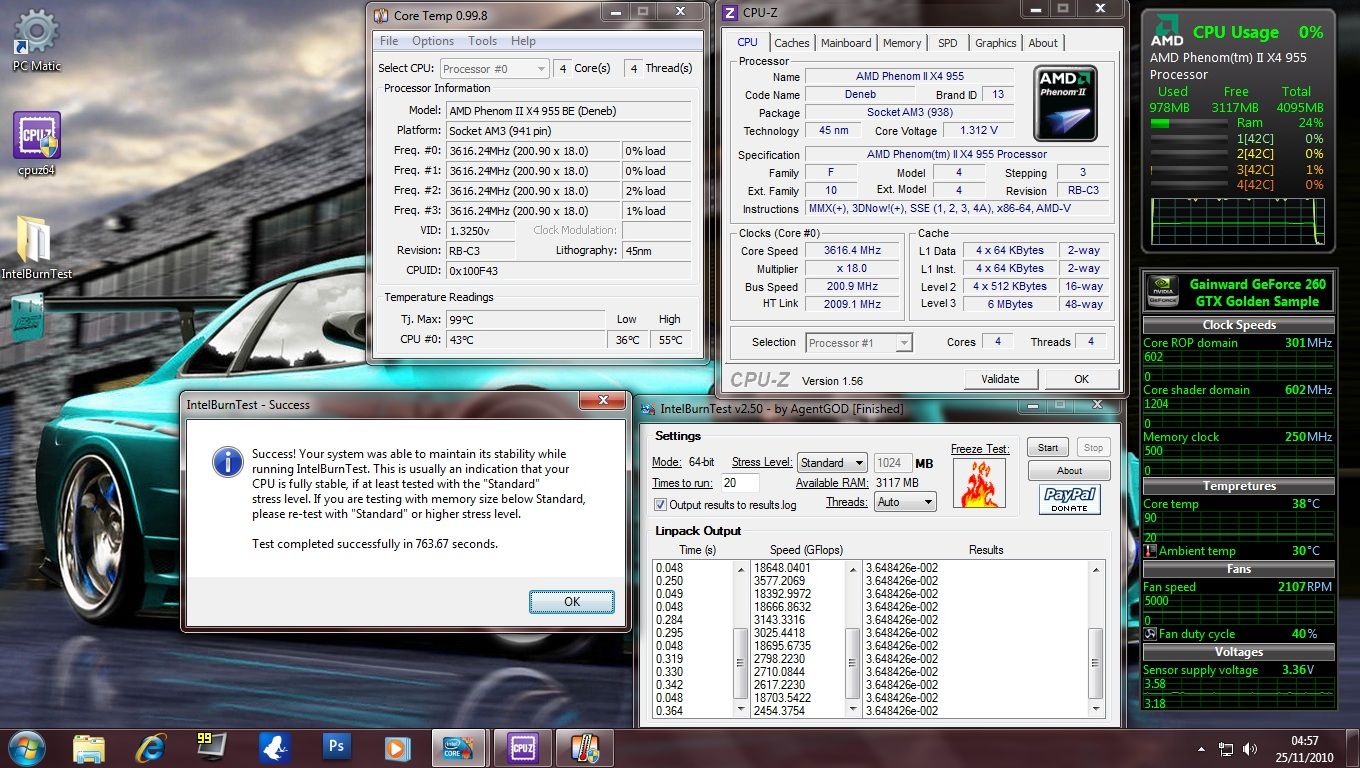Click OK in the IntelBurnTest Success dialog
This screenshot has height=768, width=1360.
572,602
